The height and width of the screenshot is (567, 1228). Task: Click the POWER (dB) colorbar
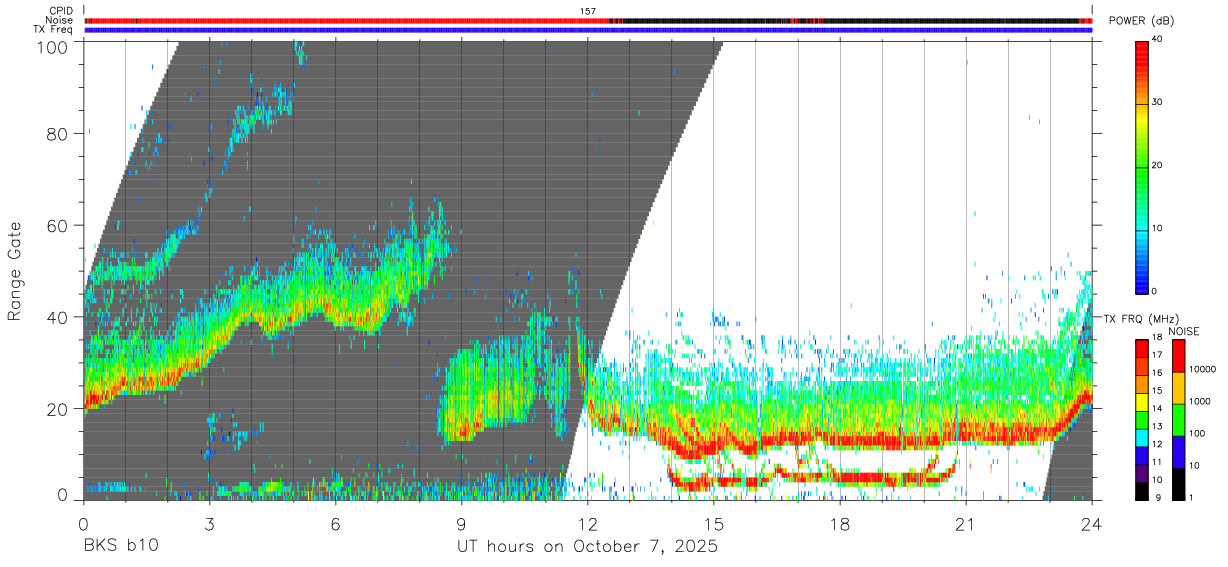(x=1142, y=166)
